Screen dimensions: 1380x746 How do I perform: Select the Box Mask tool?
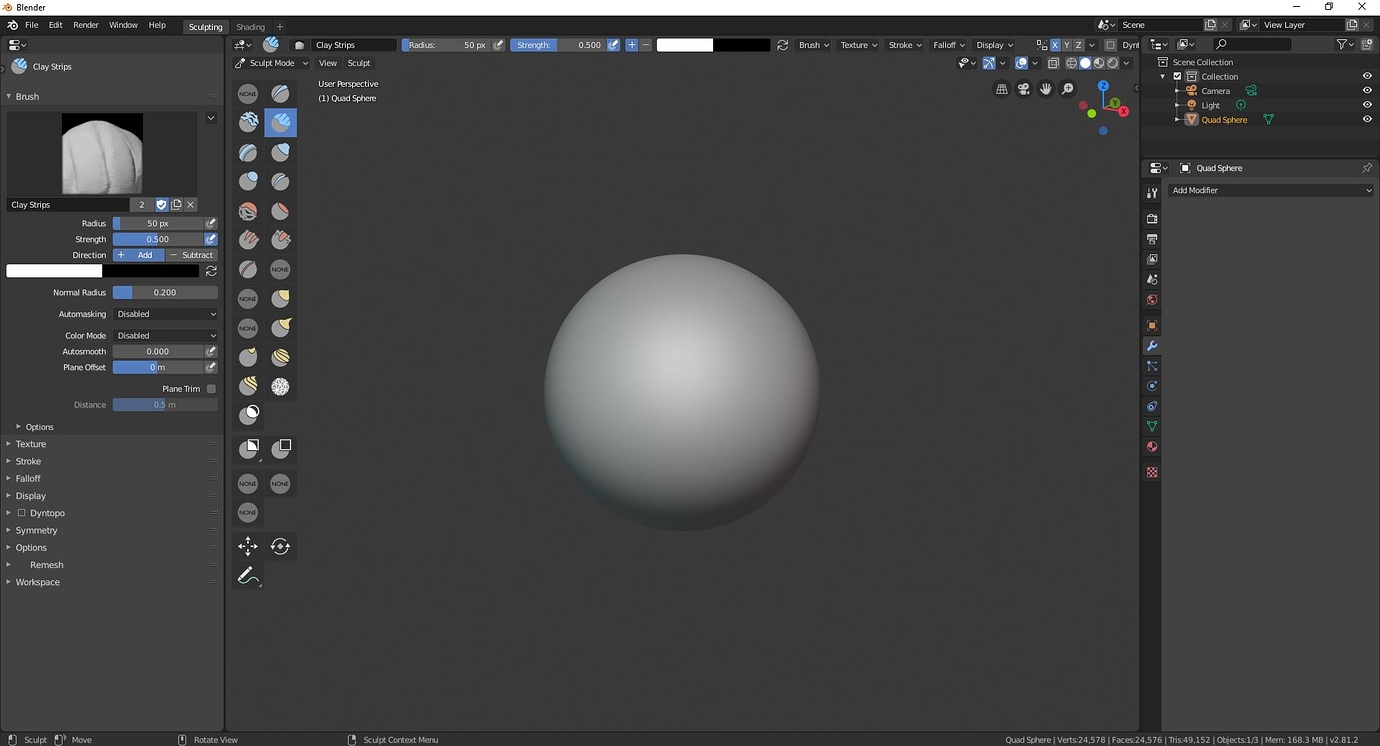(248, 449)
